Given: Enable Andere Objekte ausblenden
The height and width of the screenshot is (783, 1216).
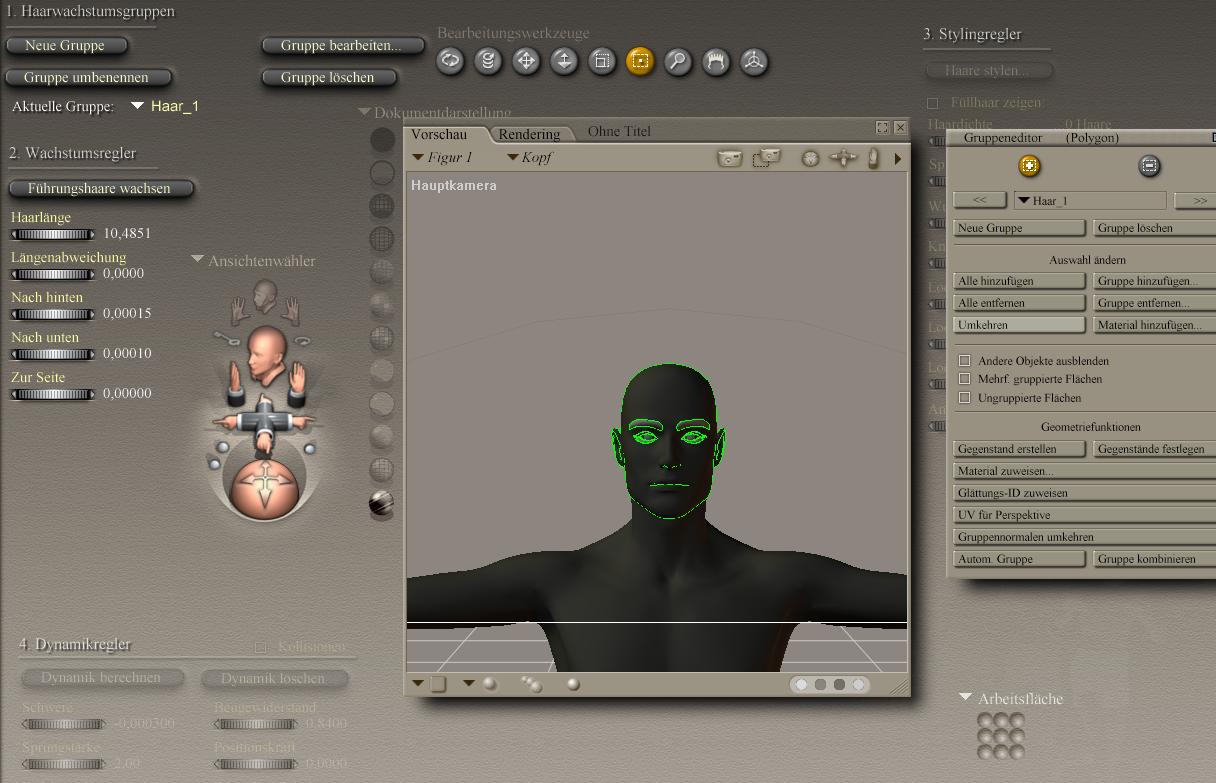Looking at the screenshot, I should (x=965, y=360).
